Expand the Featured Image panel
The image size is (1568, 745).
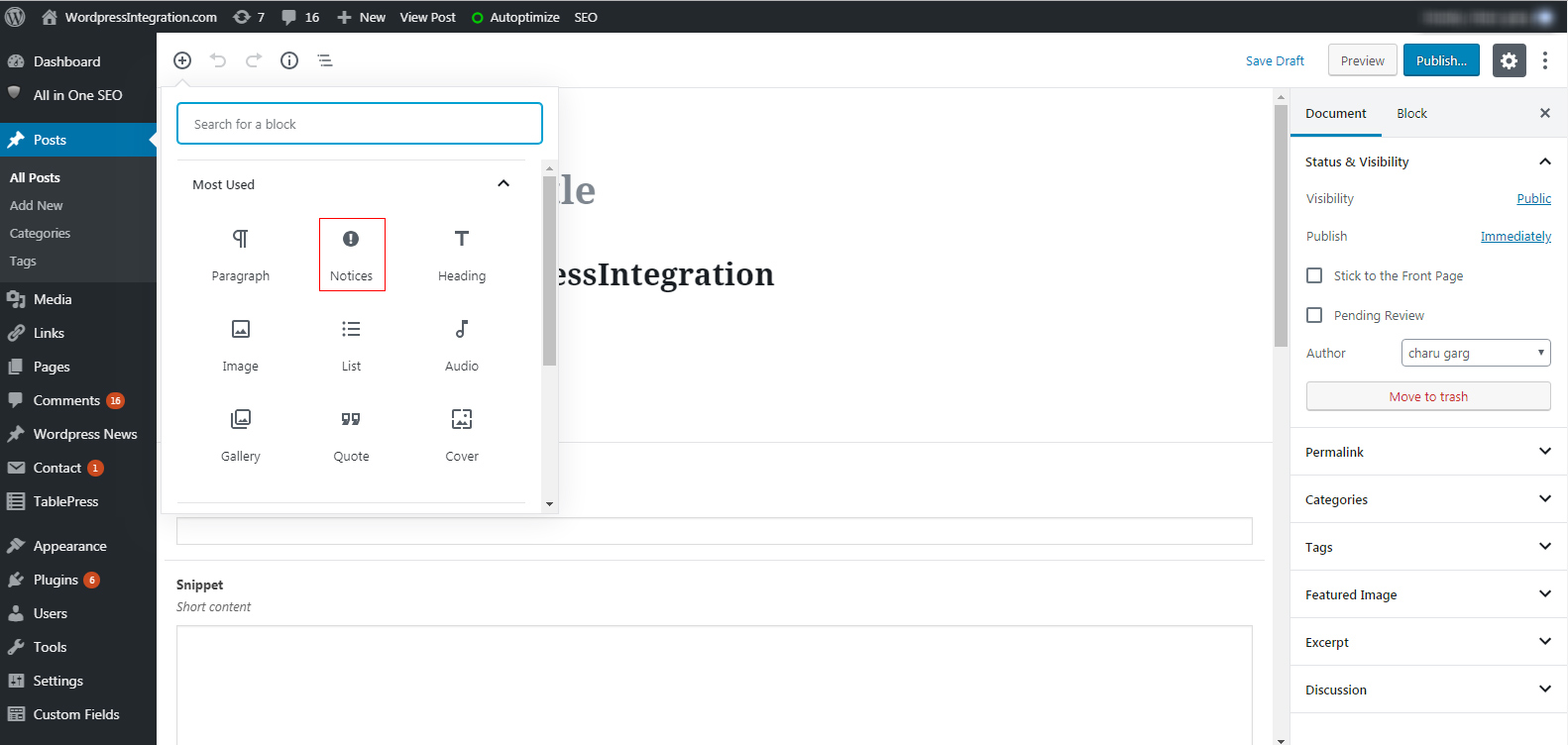(1428, 594)
